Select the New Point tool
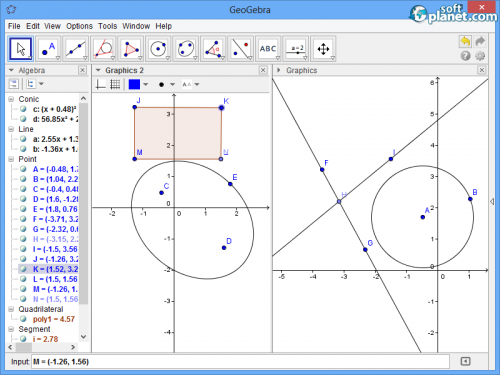The height and width of the screenshot is (375, 500). click(48, 49)
